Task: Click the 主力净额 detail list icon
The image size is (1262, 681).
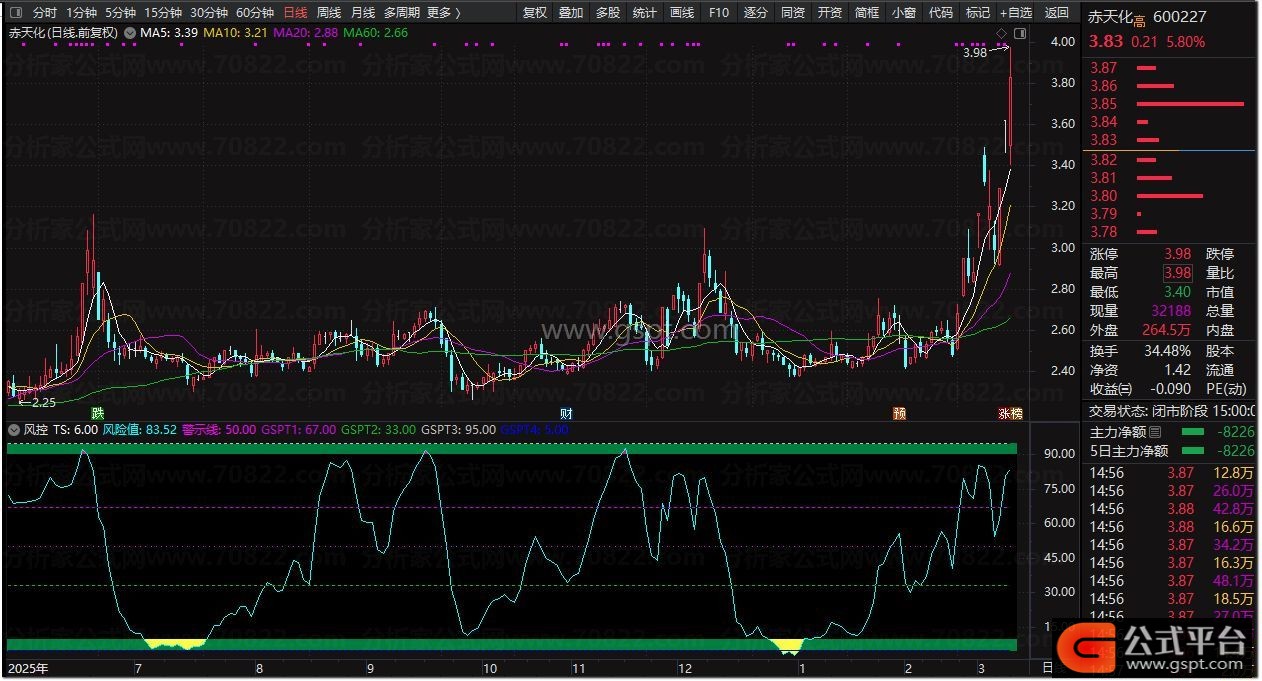Action: 1156,432
